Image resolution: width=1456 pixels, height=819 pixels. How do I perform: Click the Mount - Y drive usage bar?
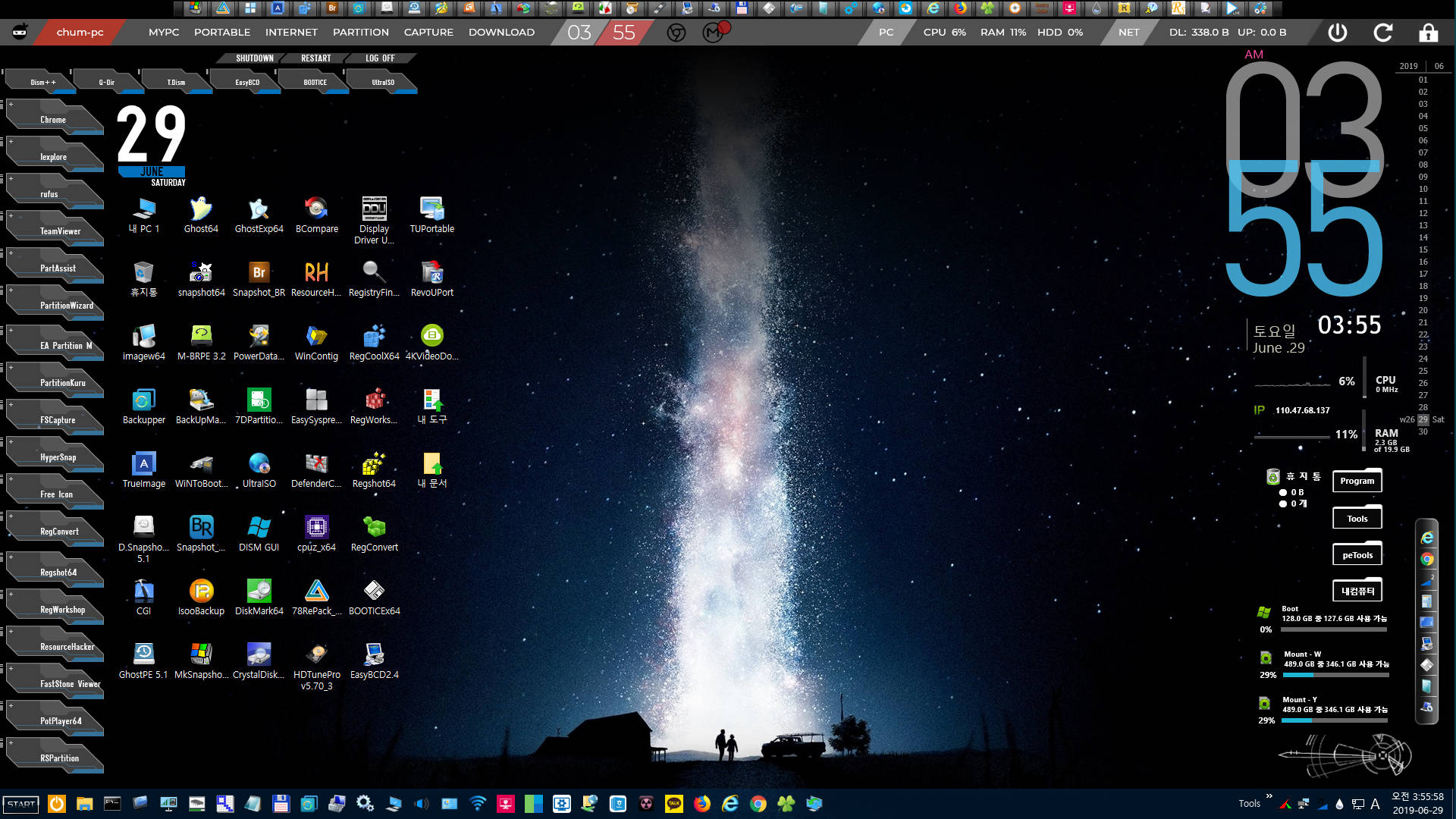coord(1335,720)
